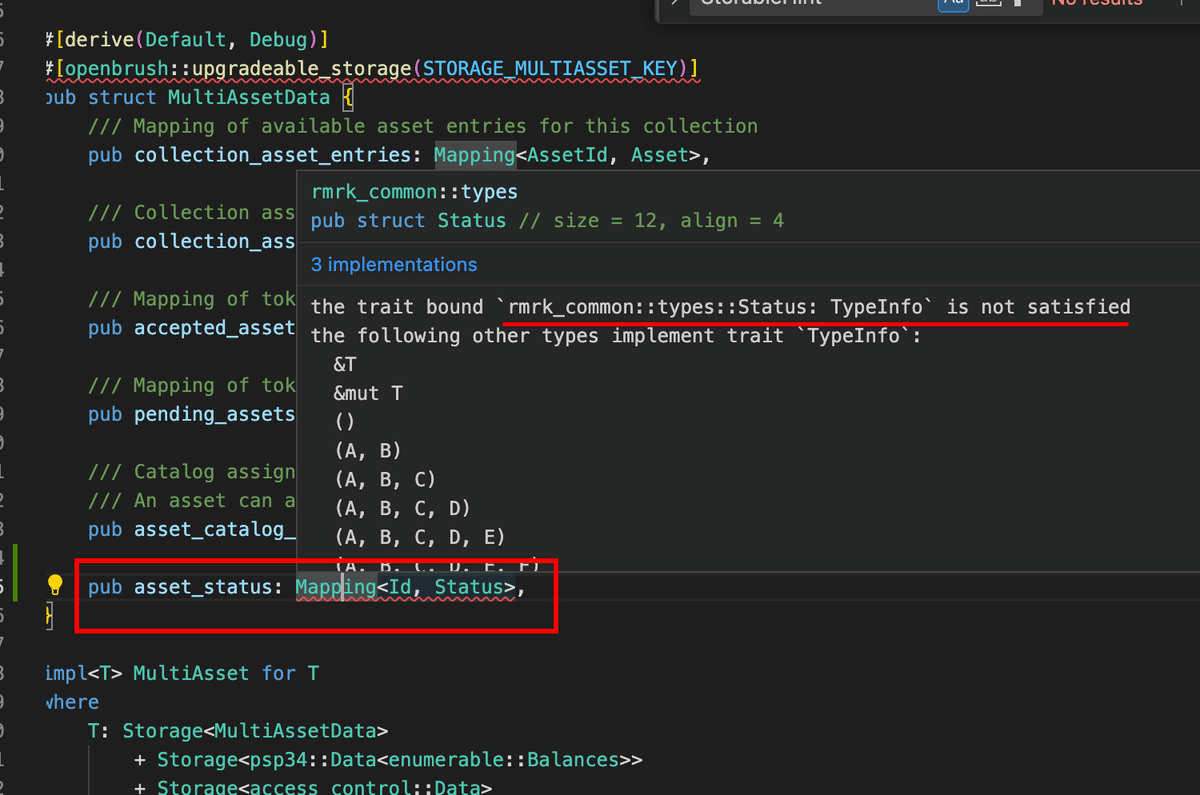
Task: Click "Default" in the derive attribute
Action: (x=185, y=40)
